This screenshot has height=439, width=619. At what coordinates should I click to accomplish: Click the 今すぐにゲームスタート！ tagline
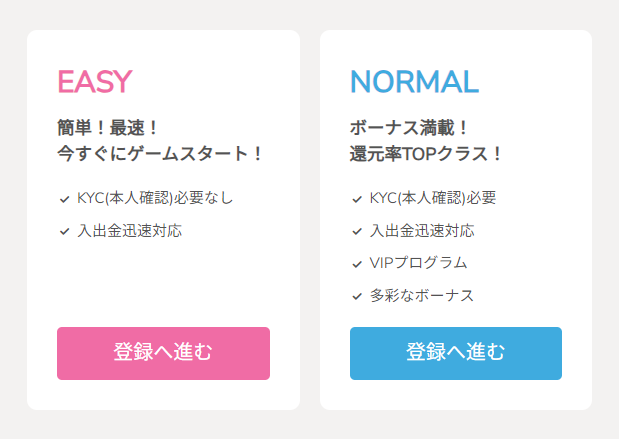(x=161, y=154)
